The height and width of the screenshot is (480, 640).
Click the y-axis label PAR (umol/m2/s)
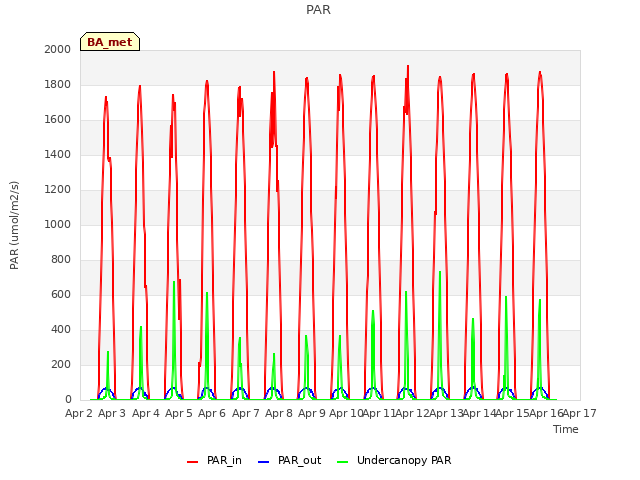[14, 225]
